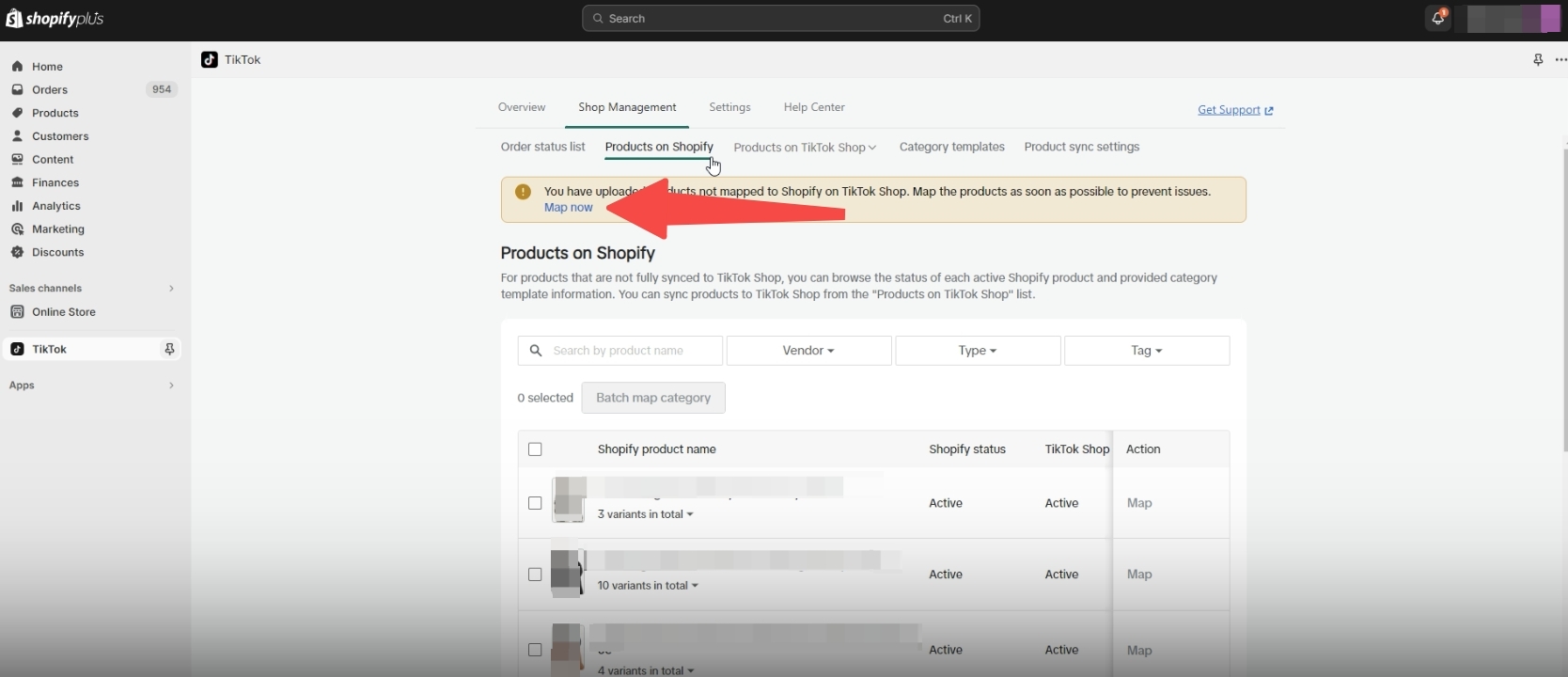Switch to the Settings tab
Screen dimensions: 1568x677
(729, 107)
